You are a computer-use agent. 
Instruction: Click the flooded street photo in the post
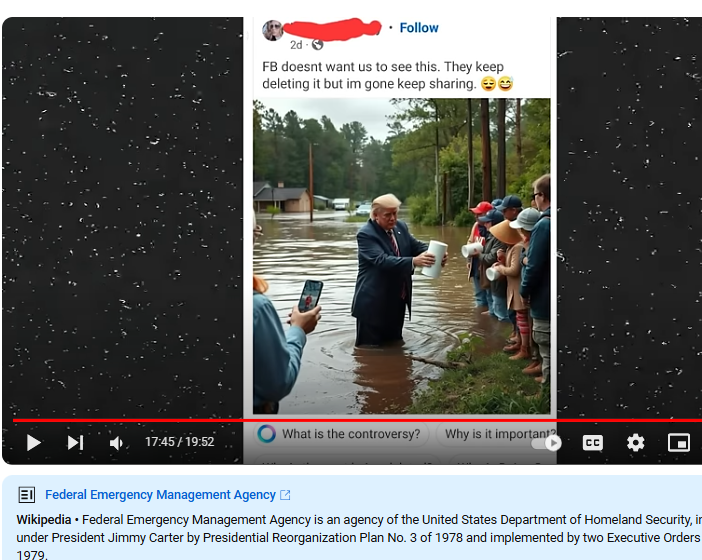[402, 256]
